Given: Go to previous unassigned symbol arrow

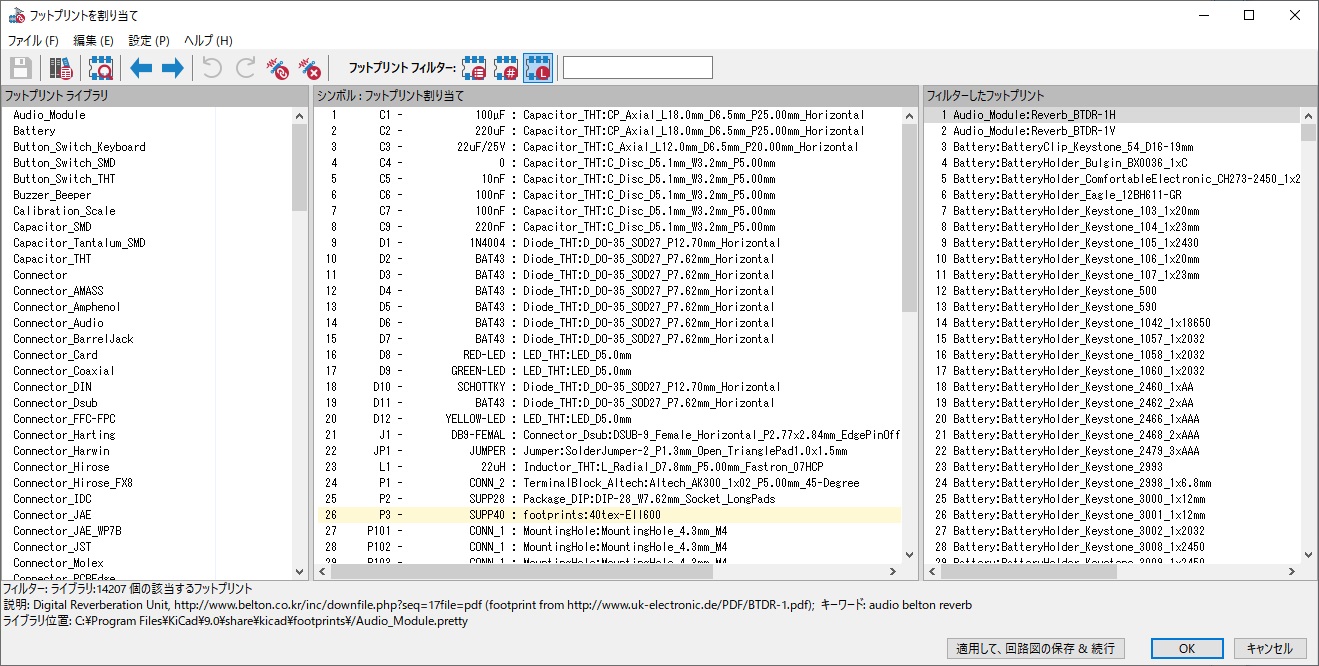Looking at the screenshot, I should [x=141, y=68].
